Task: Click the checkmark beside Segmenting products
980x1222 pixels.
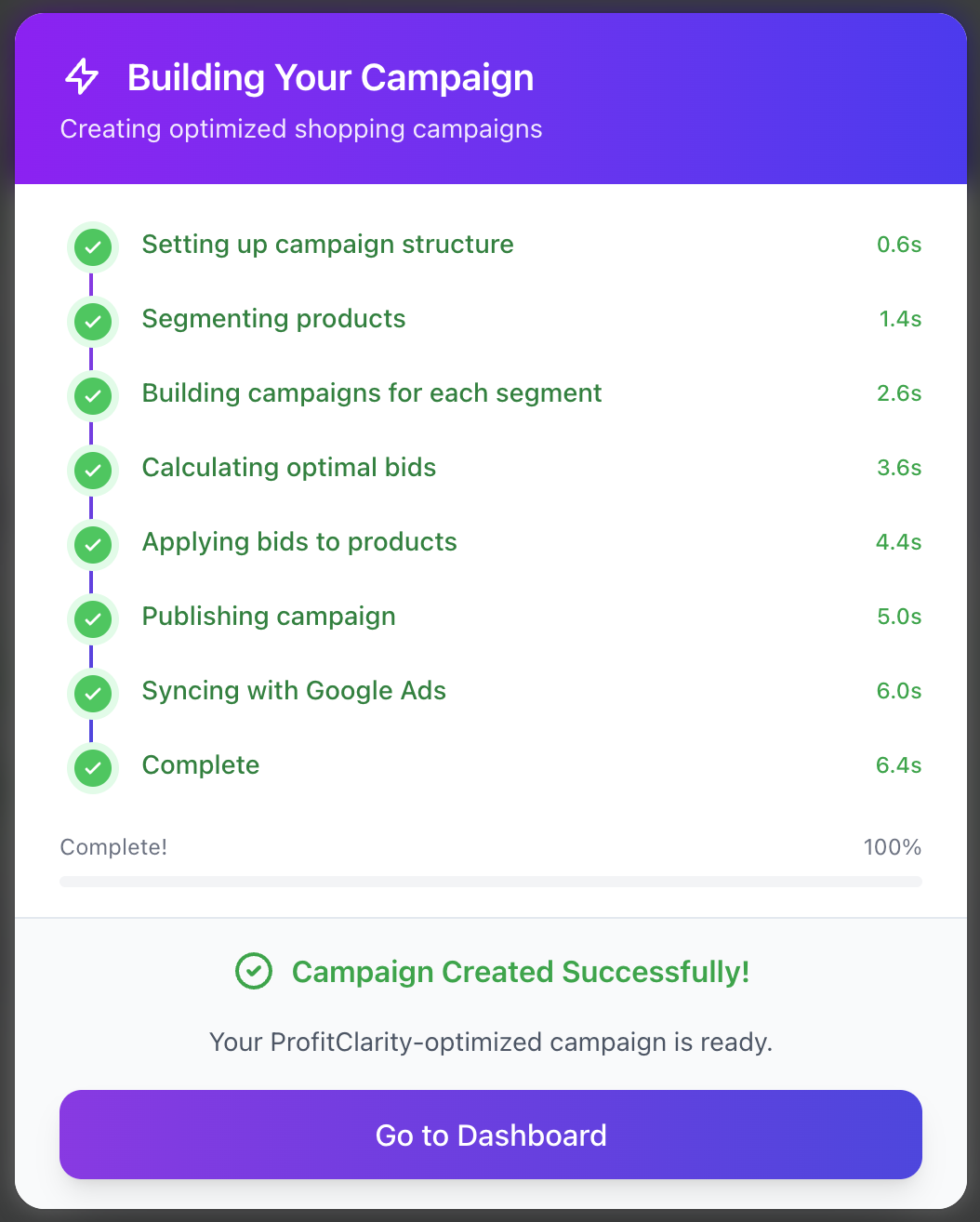Action: tap(92, 321)
